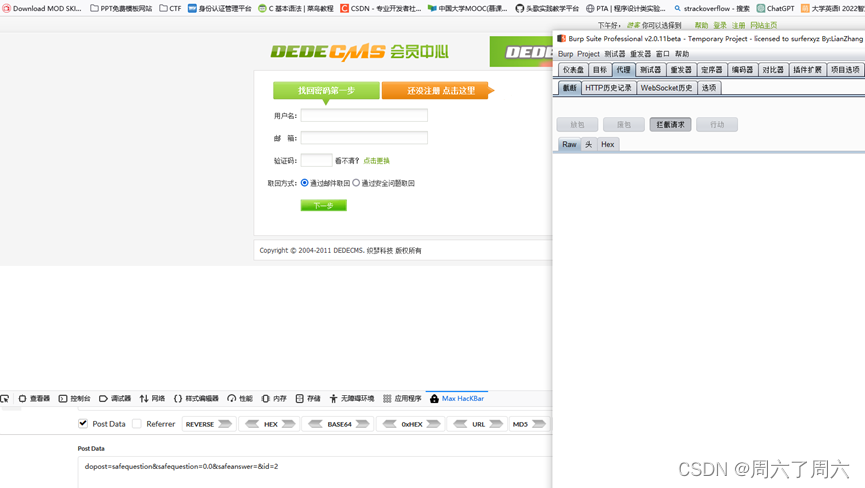Screen dimensions: 865x488
Task: Open the ChatGPT bookmark
Action: 776,8
